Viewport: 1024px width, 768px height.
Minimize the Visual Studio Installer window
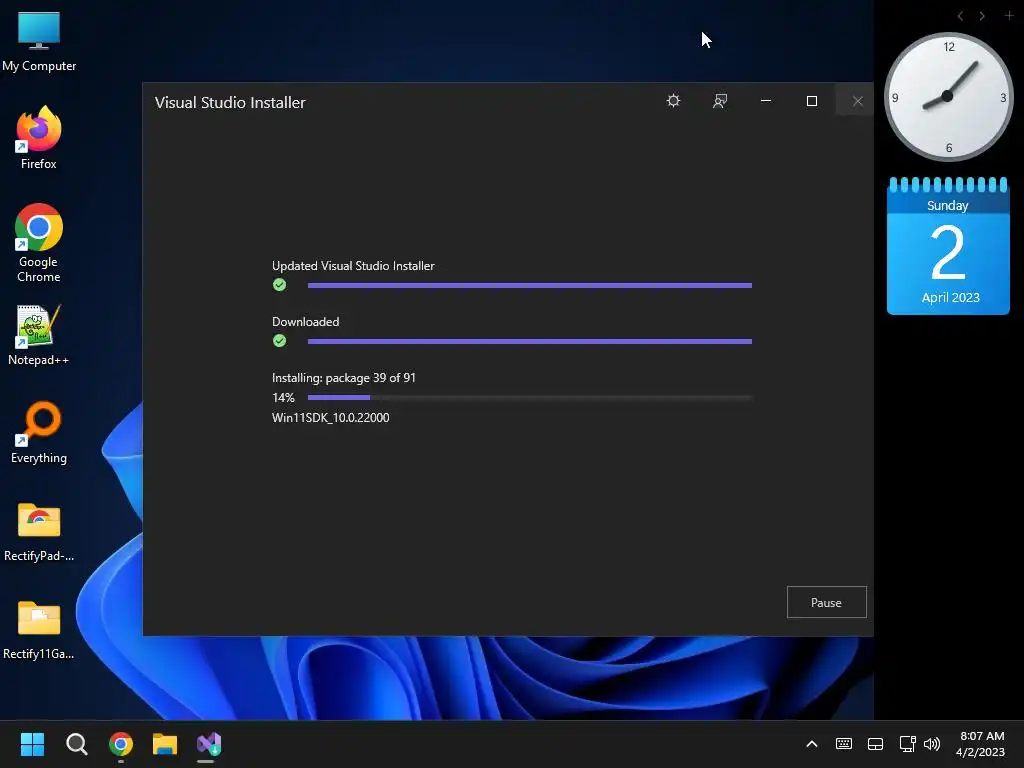766,101
